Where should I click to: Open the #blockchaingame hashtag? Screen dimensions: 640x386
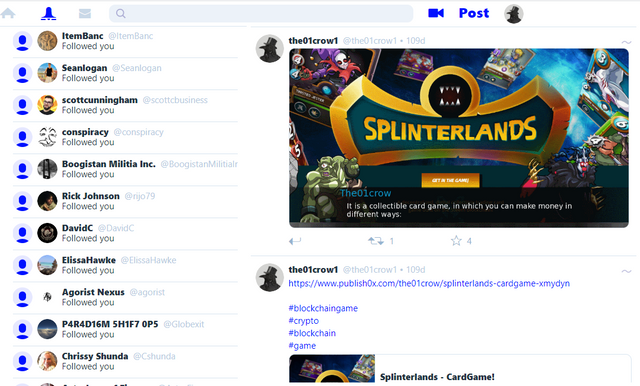click(x=323, y=308)
